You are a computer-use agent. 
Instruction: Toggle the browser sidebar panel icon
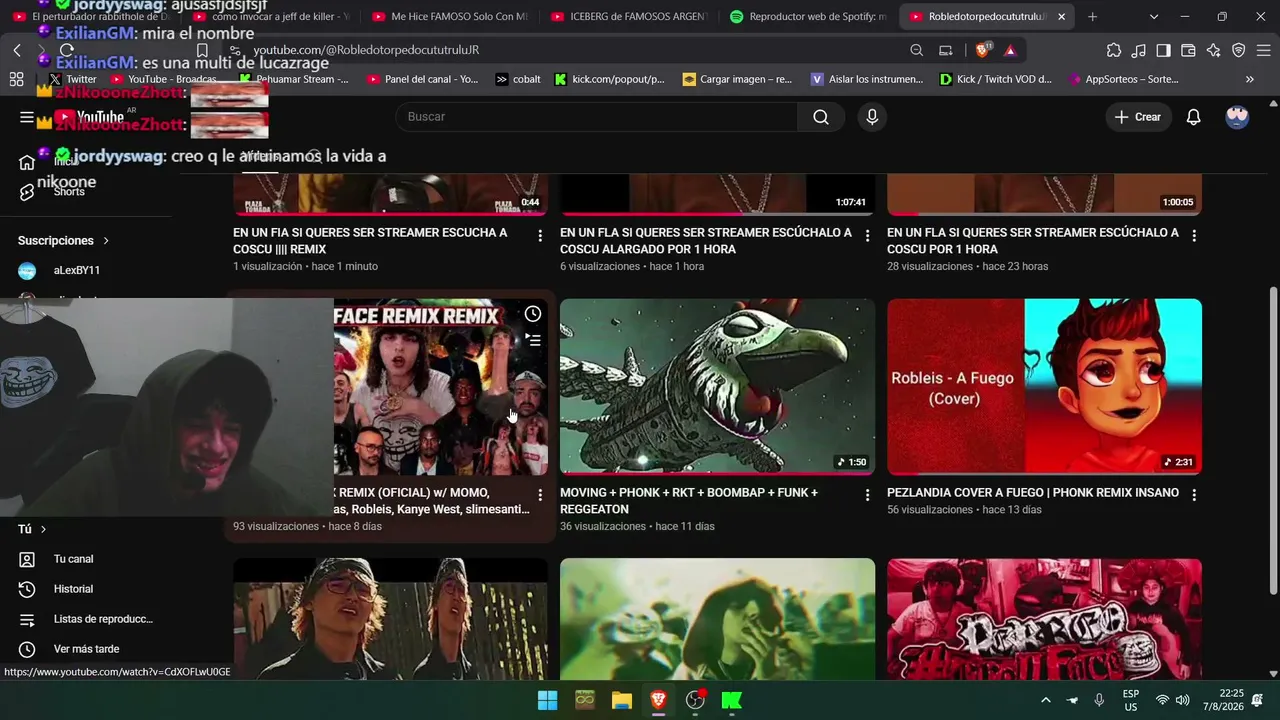1164,50
